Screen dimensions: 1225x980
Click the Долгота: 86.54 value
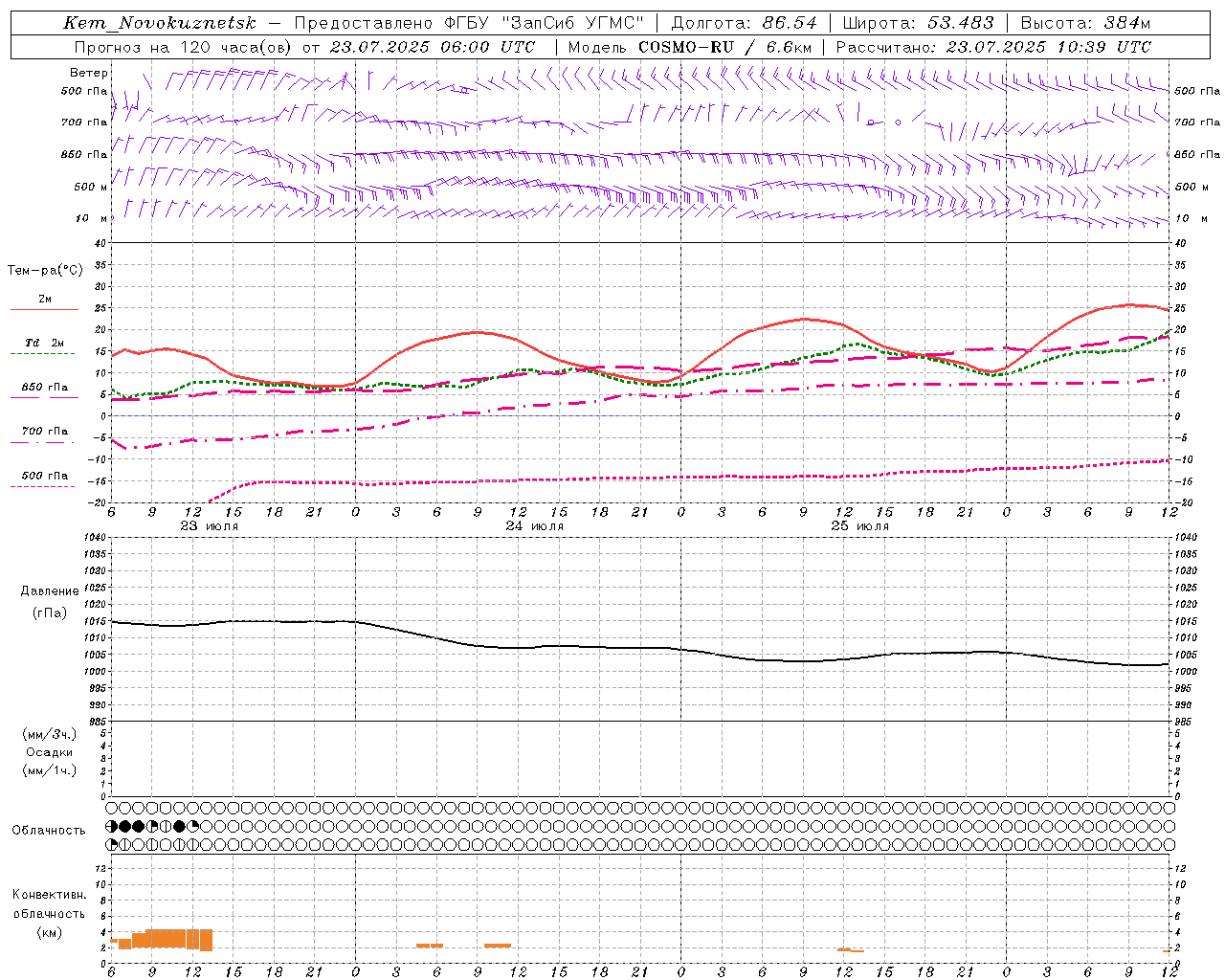coord(745,23)
